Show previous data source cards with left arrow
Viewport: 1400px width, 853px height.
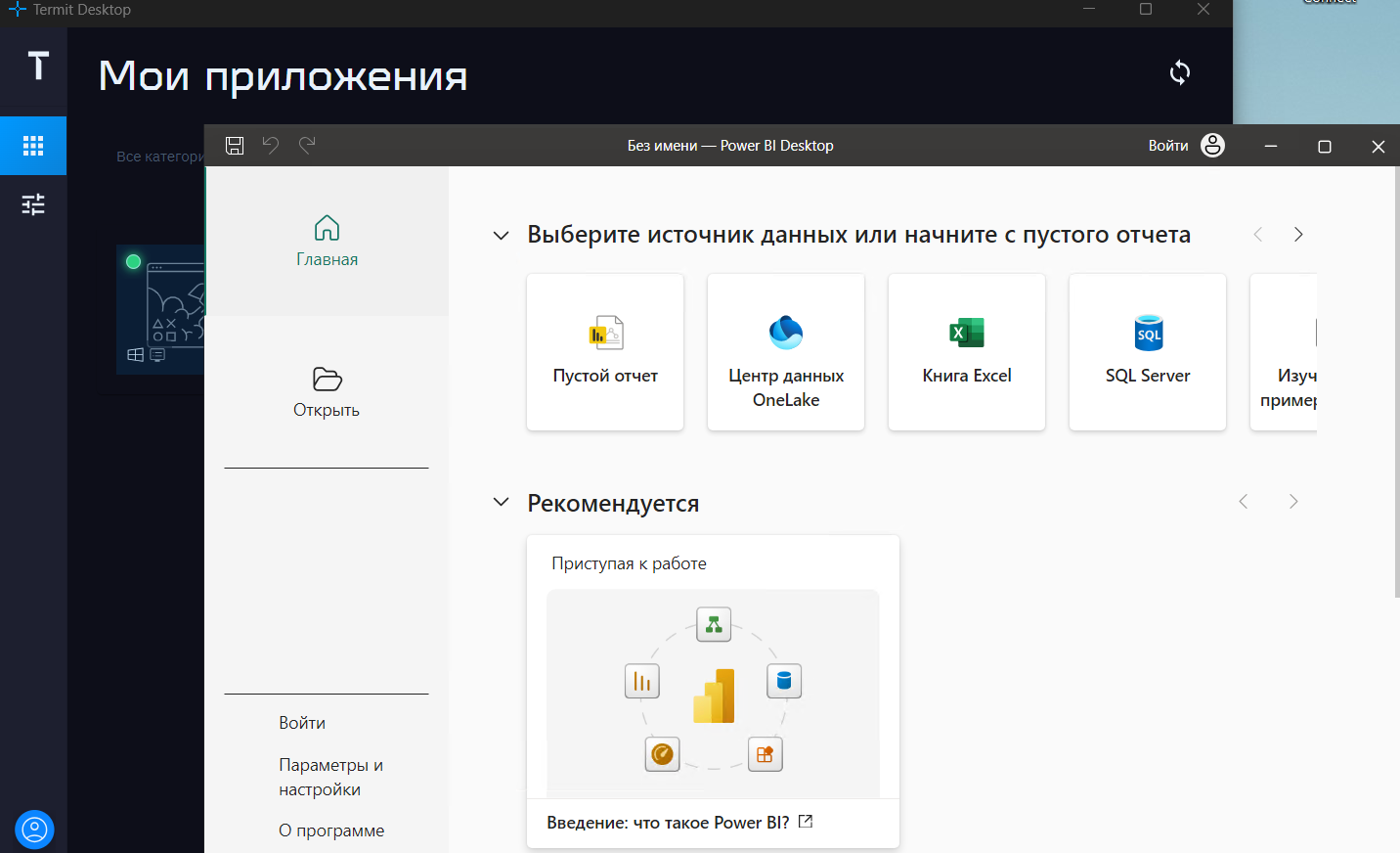(1258, 234)
